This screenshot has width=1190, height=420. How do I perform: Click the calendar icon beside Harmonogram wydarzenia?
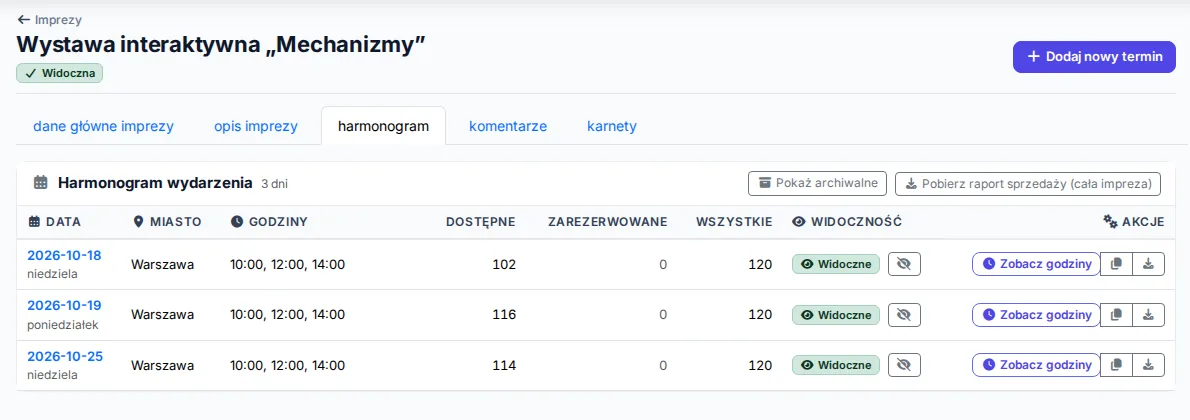coord(41,183)
